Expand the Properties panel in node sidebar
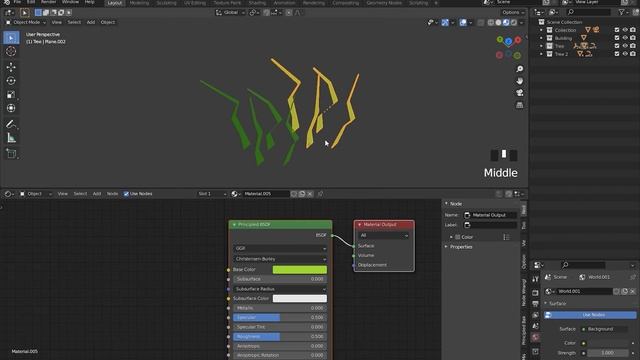The height and width of the screenshot is (360, 640). [x=461, y=247]
